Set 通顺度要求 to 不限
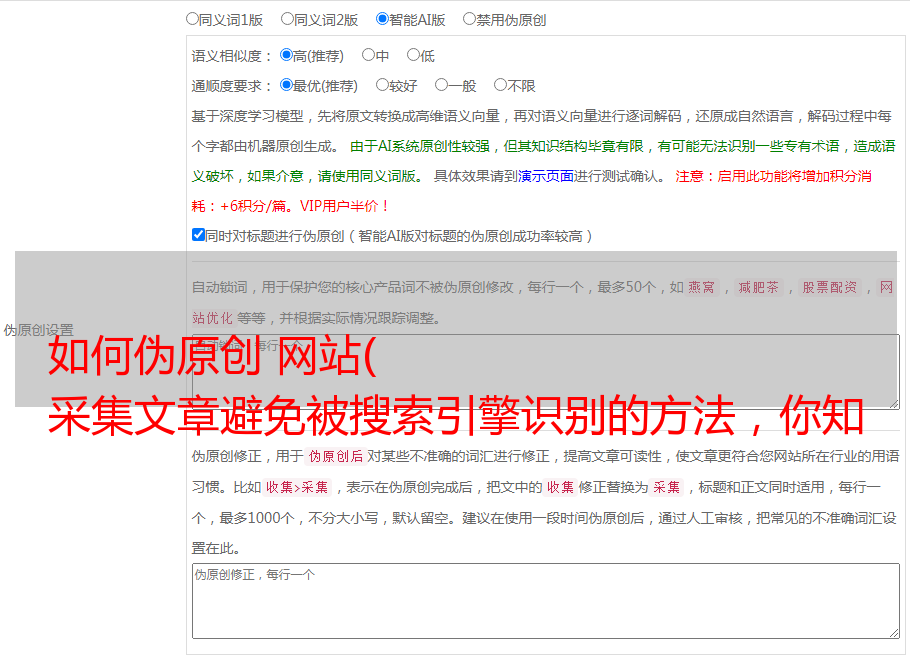This screenshot has height=658, width=911. coord(500,85)
